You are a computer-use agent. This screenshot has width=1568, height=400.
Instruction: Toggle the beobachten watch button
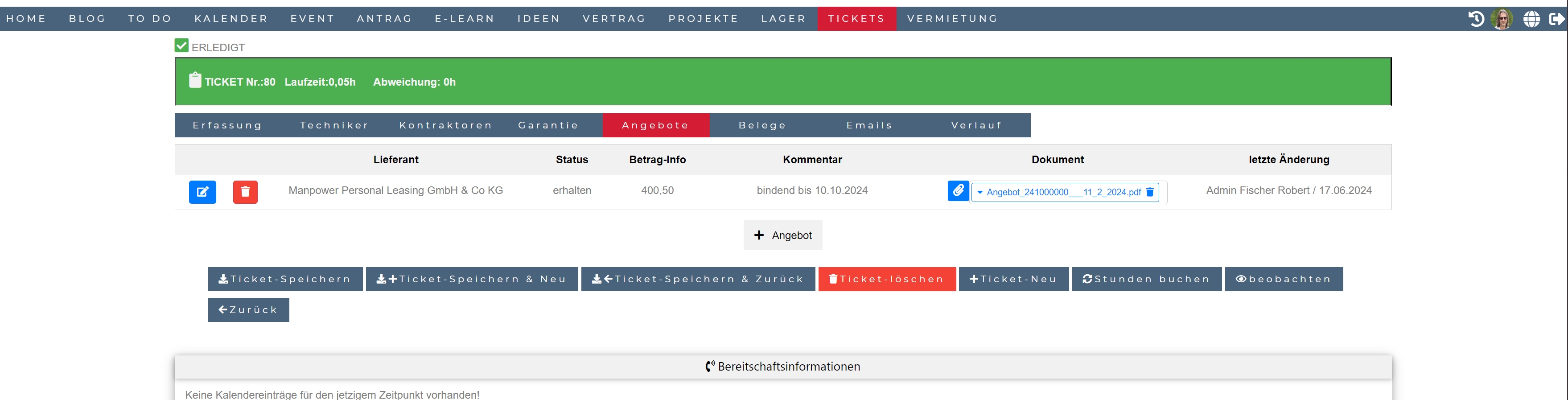pyautogui.click(x=1283, y=279)
